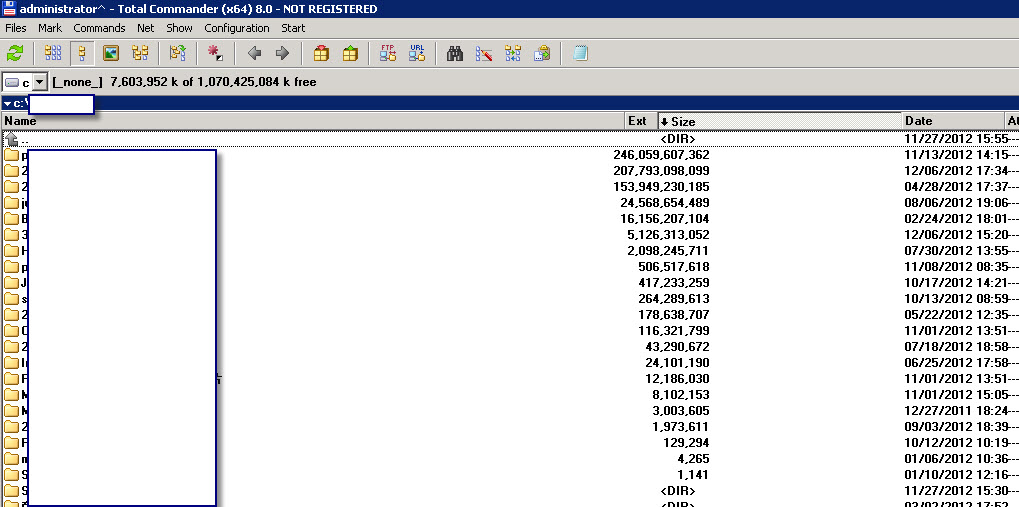Screen dimensions: 1019x507
Task: Click the date 12/27/2011 18:24
Action: (957, 411)
